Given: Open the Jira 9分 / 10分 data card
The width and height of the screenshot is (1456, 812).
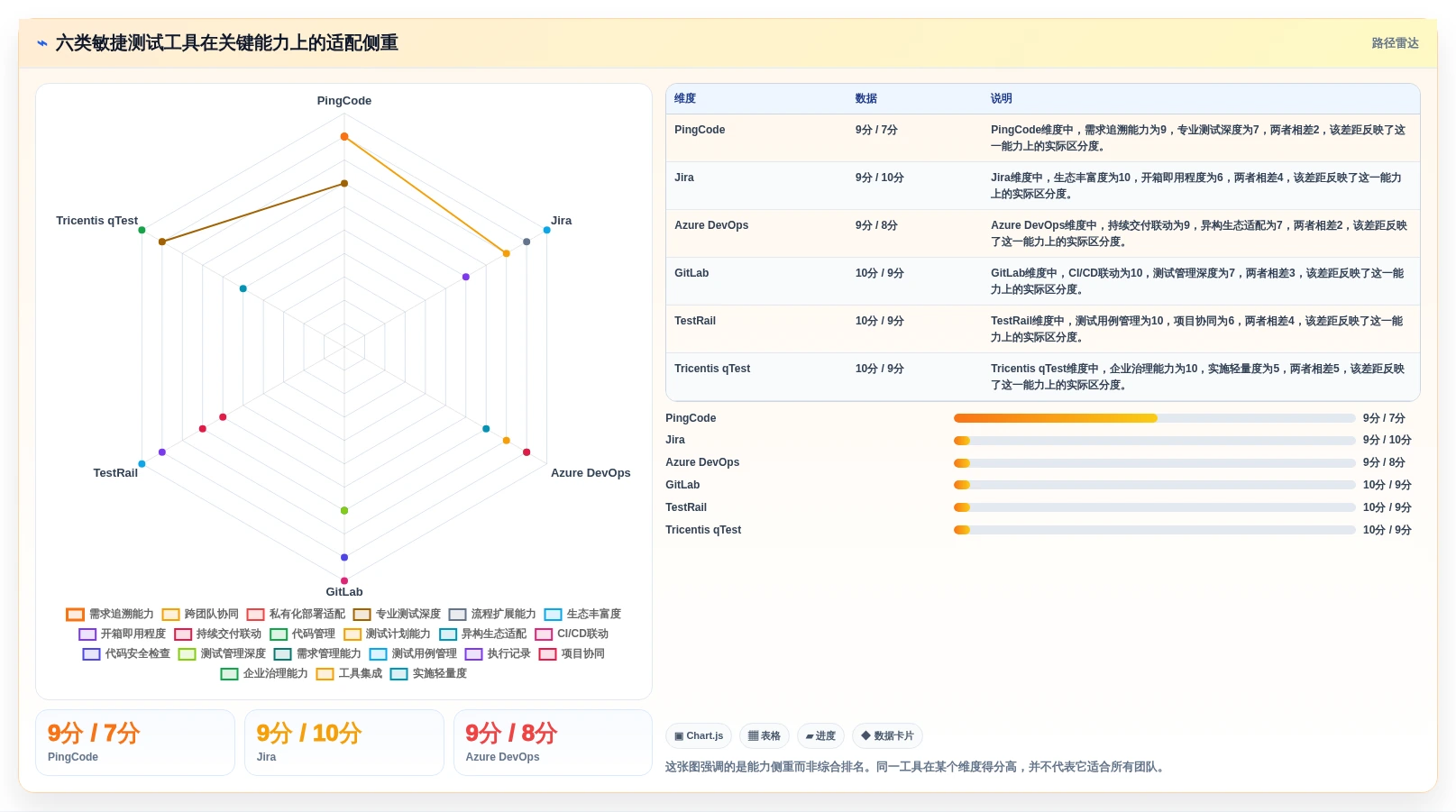Looking at the screenshot, I should pos(344,743).
